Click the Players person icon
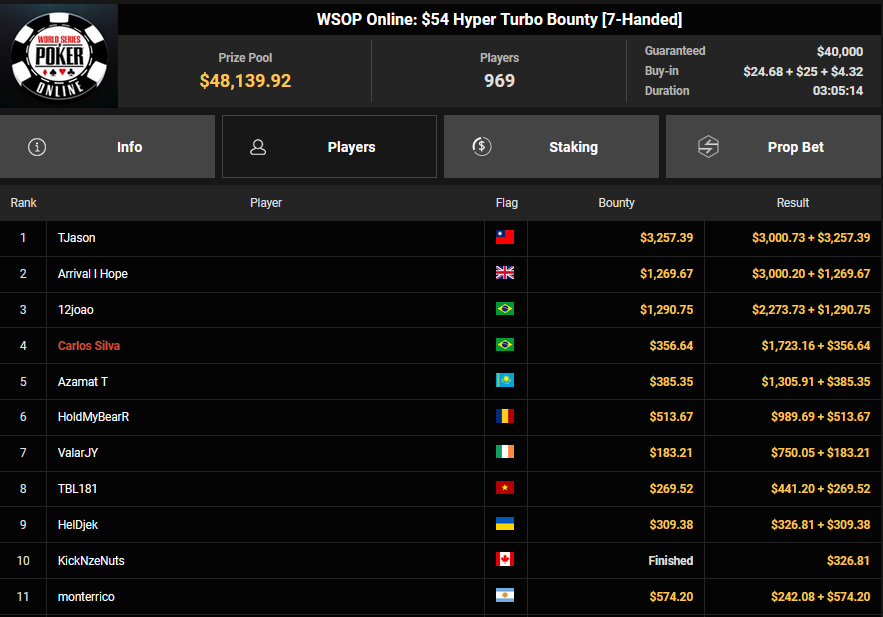This screenshot has width=883, height=617. click(x=258, y=147)
